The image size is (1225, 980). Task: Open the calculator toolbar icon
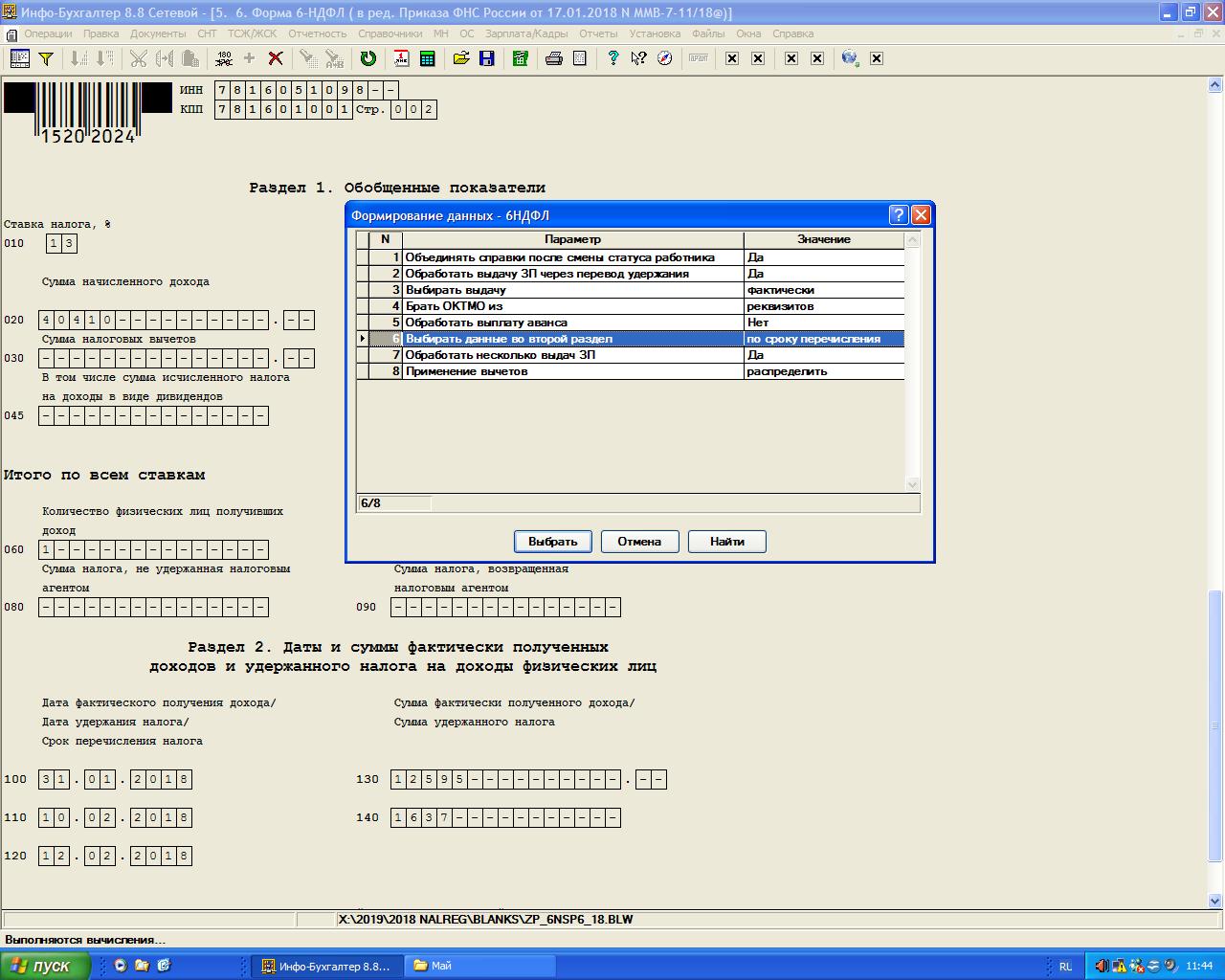428,58
